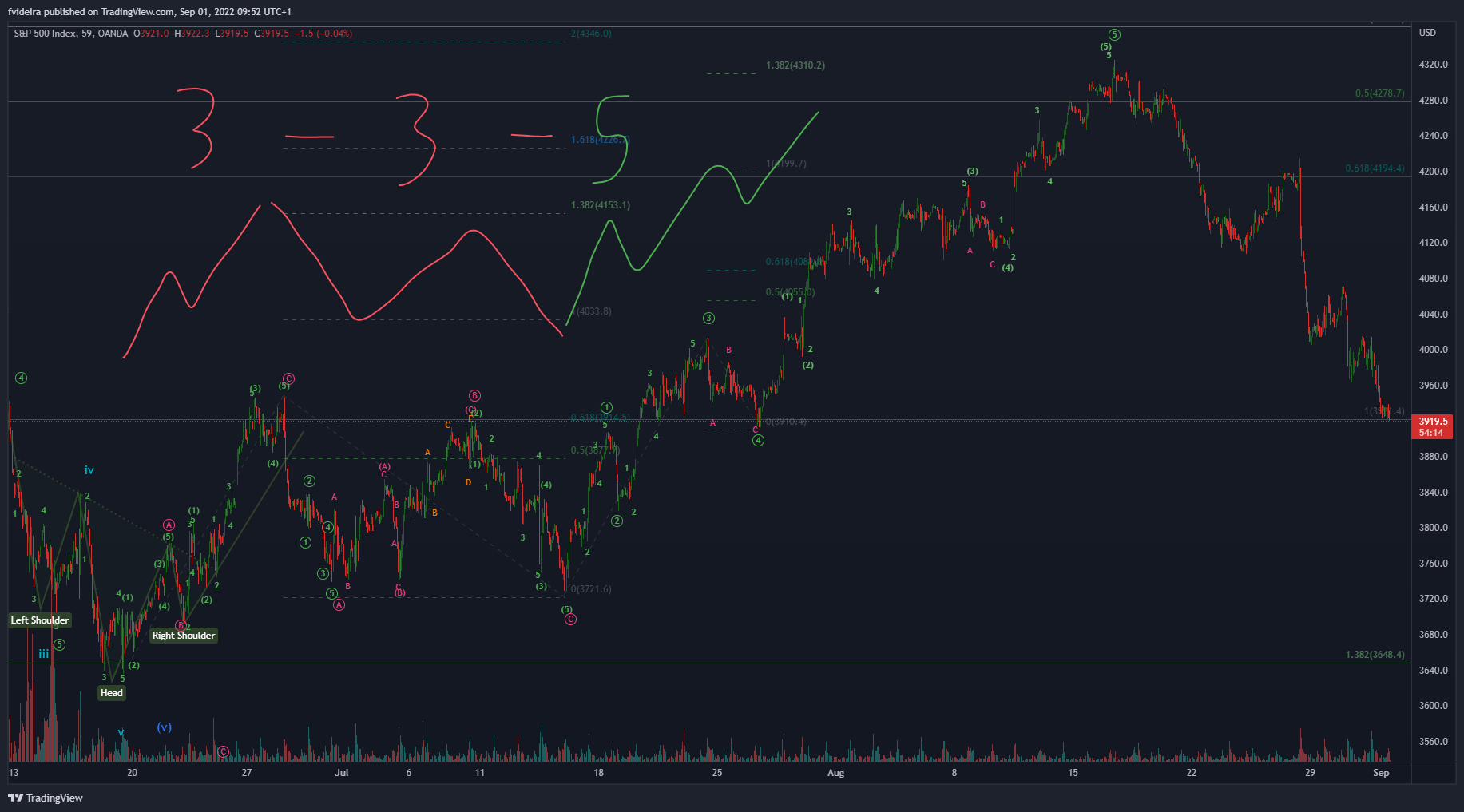The image size is (1464, 812).
Task: Click the change value -1.5 (-0.04%)
Action: pos(323,34)
